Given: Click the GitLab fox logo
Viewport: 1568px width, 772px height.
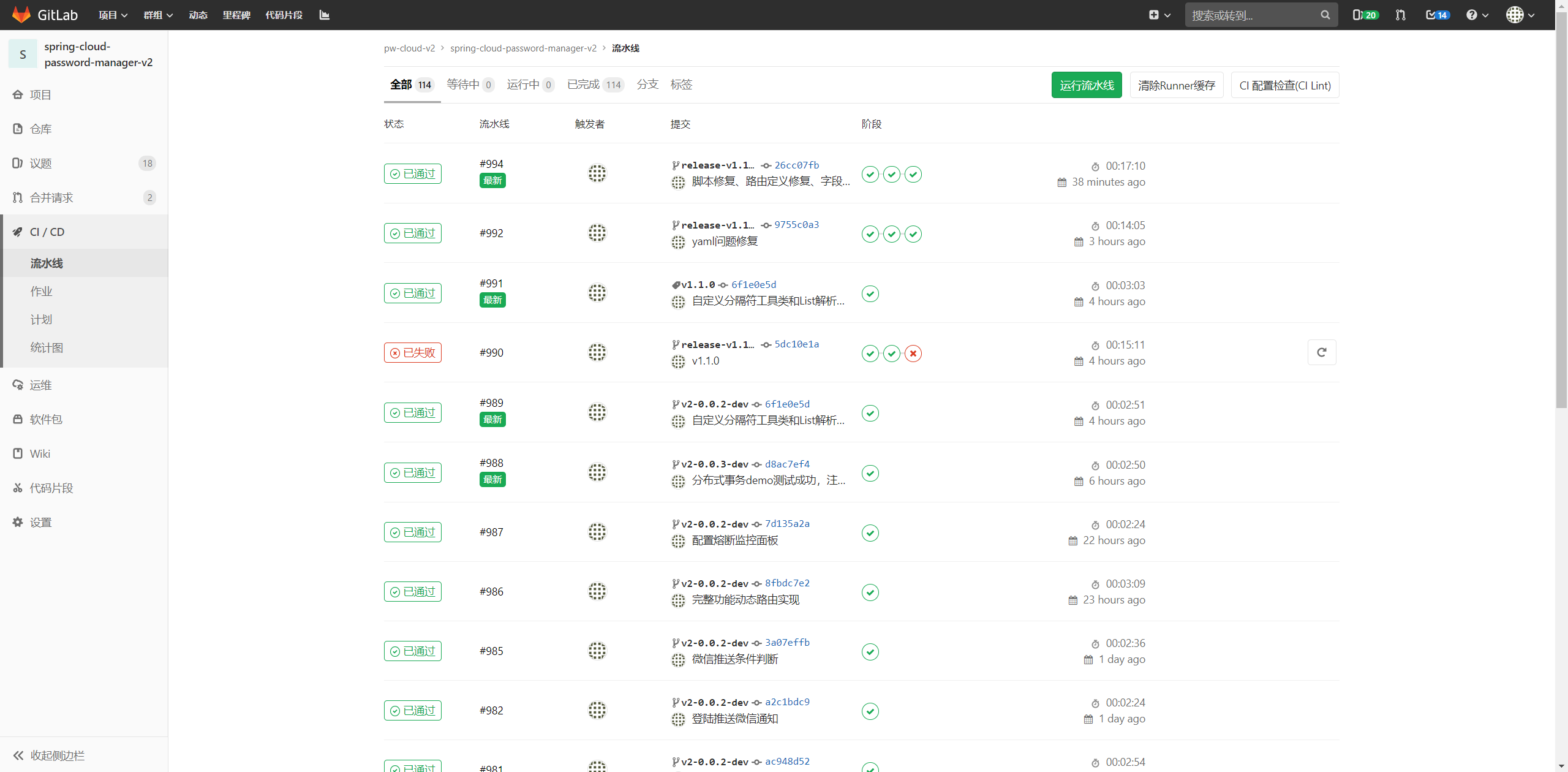Looking at the screenshot, I should [21, 15].
